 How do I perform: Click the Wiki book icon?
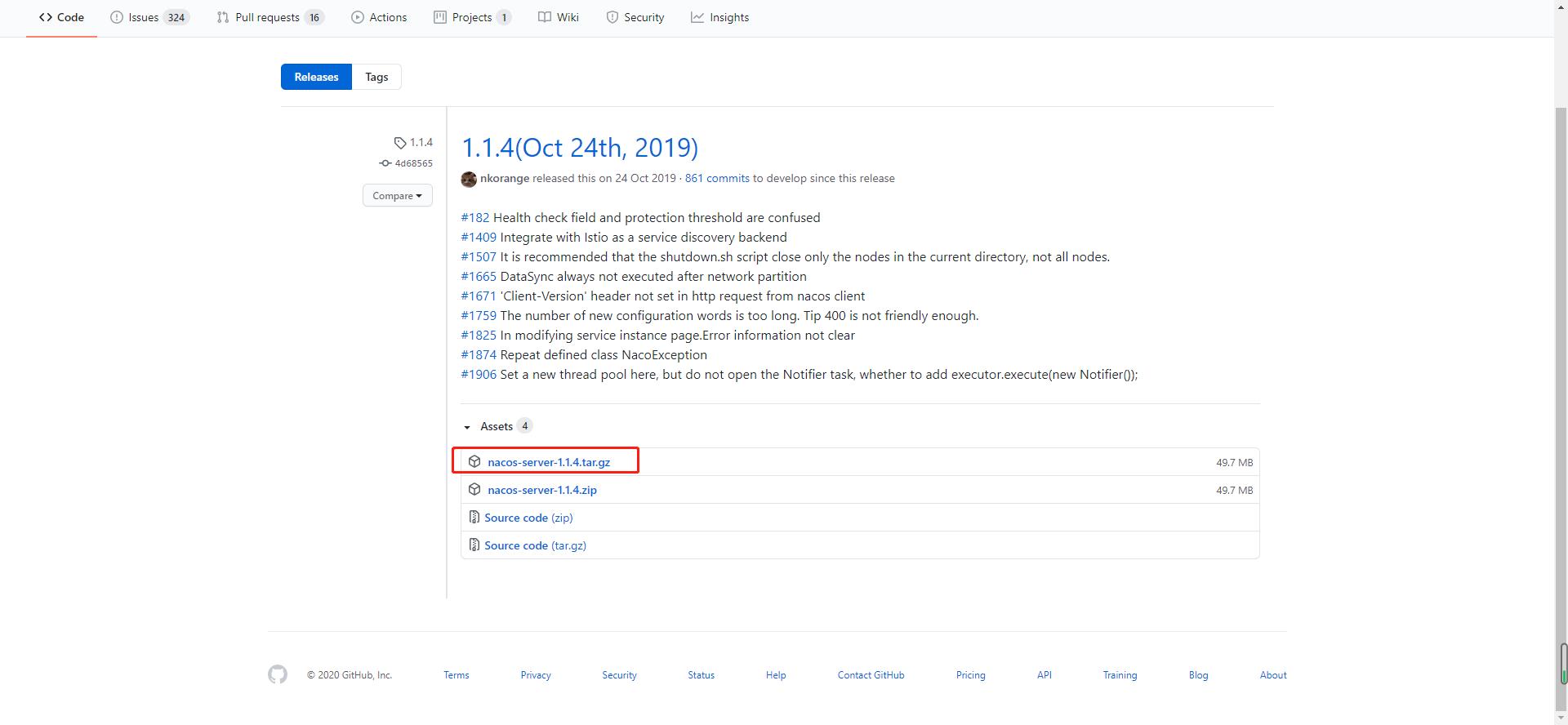(545, 17)
